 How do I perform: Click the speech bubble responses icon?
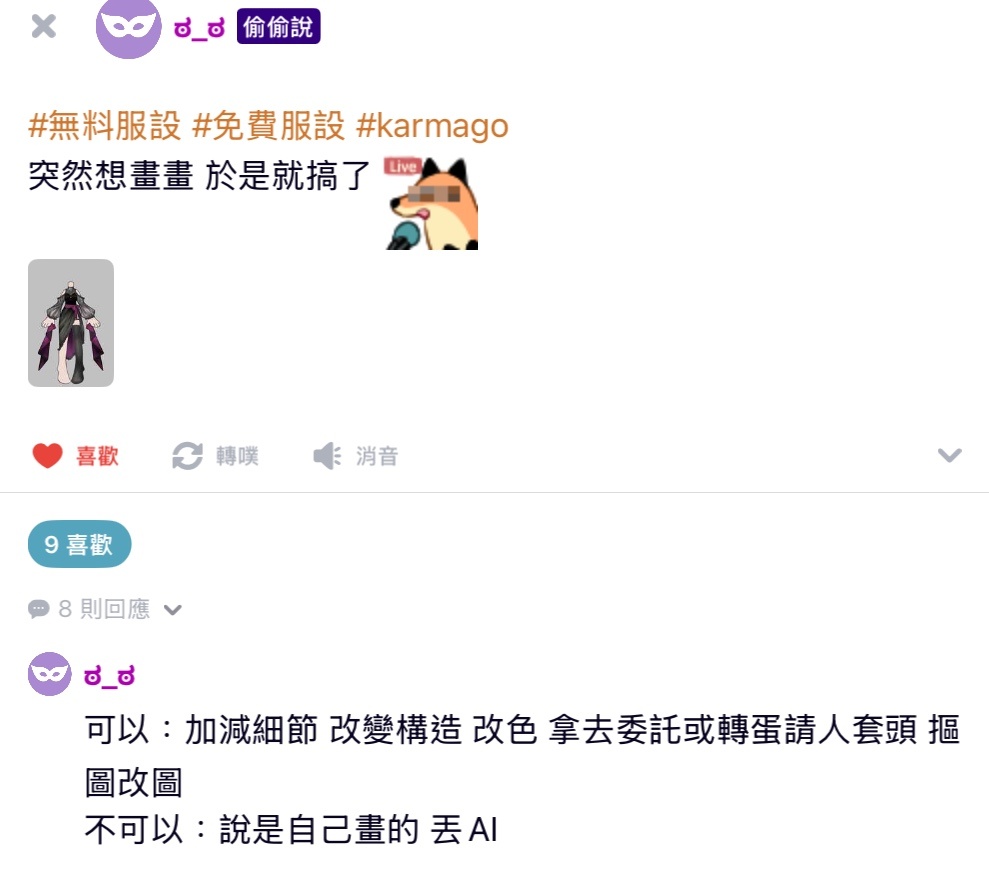[x=38, y=609]
